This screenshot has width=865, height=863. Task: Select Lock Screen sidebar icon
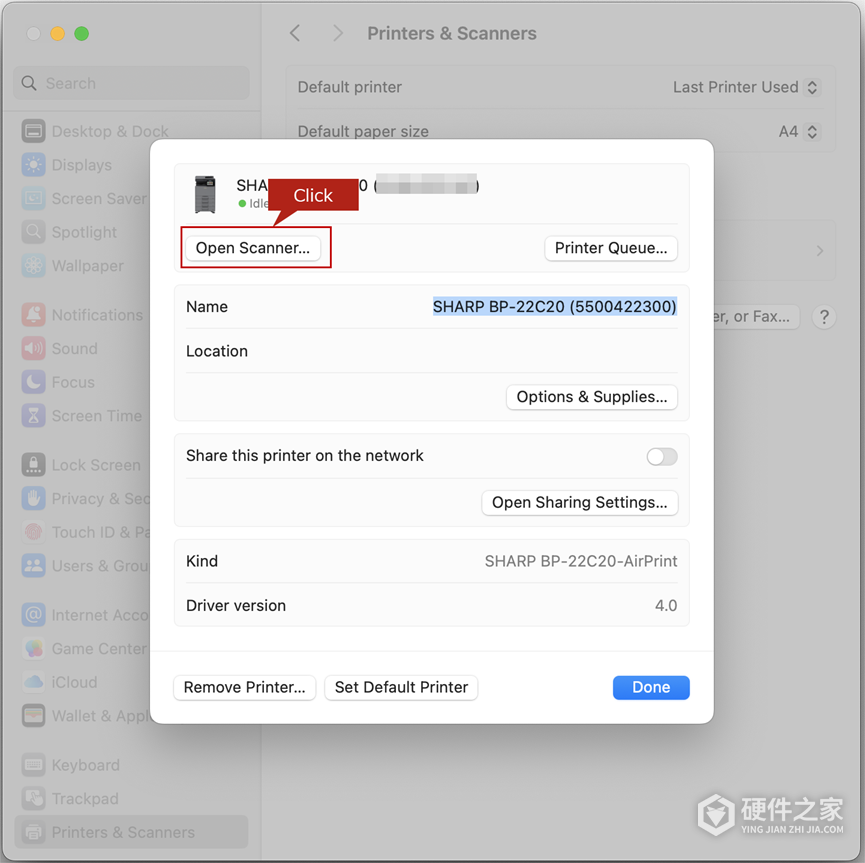[x=34, y=465]
